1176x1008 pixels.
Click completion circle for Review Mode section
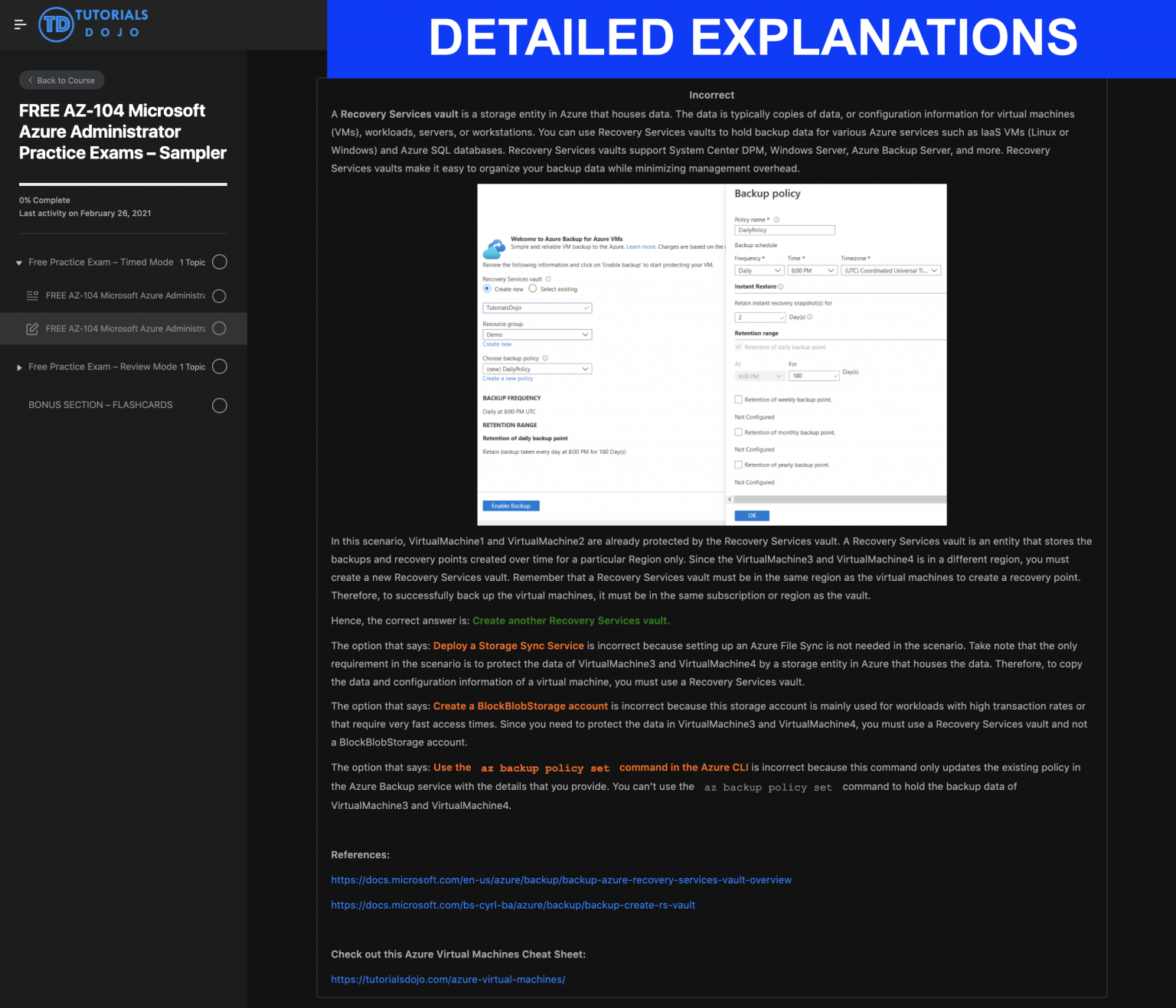tap(220, 367)
